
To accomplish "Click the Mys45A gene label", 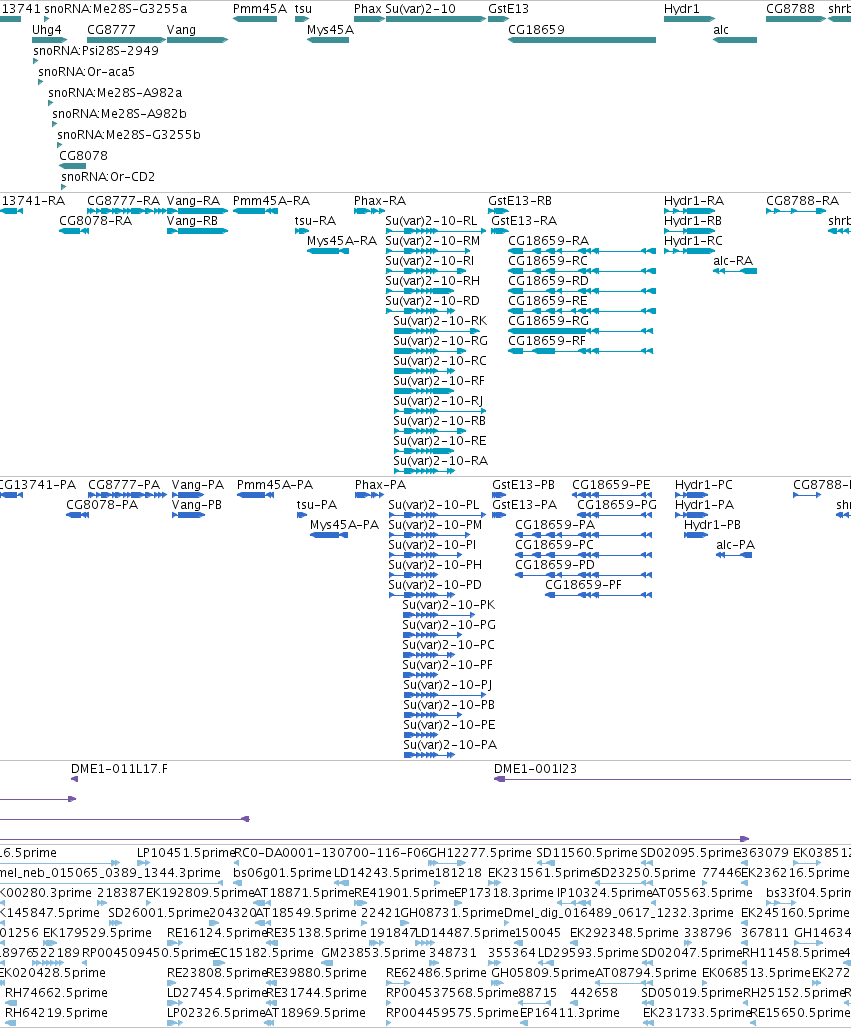I will point(330,30).
